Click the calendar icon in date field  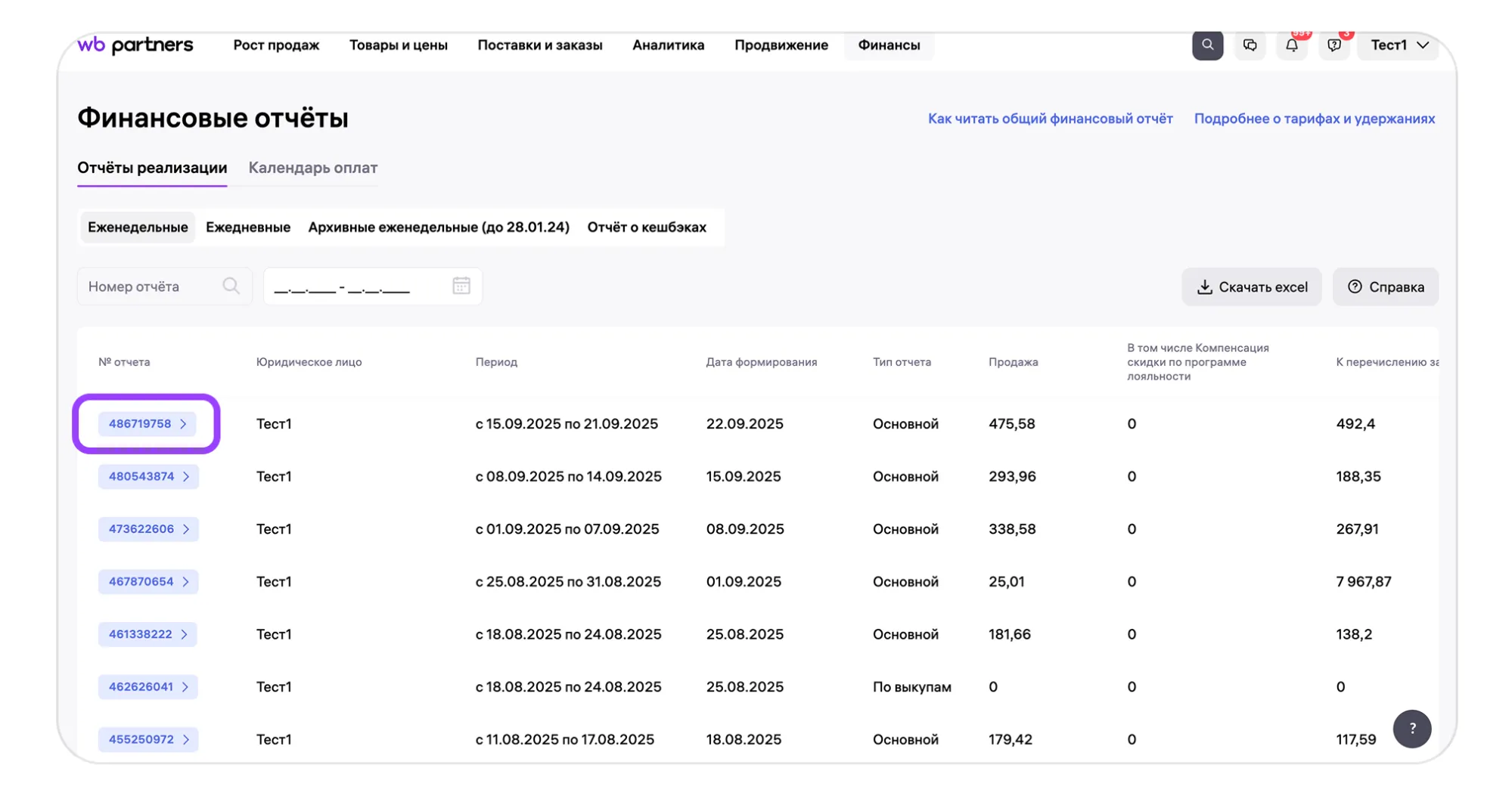click(x=461, y=286)
